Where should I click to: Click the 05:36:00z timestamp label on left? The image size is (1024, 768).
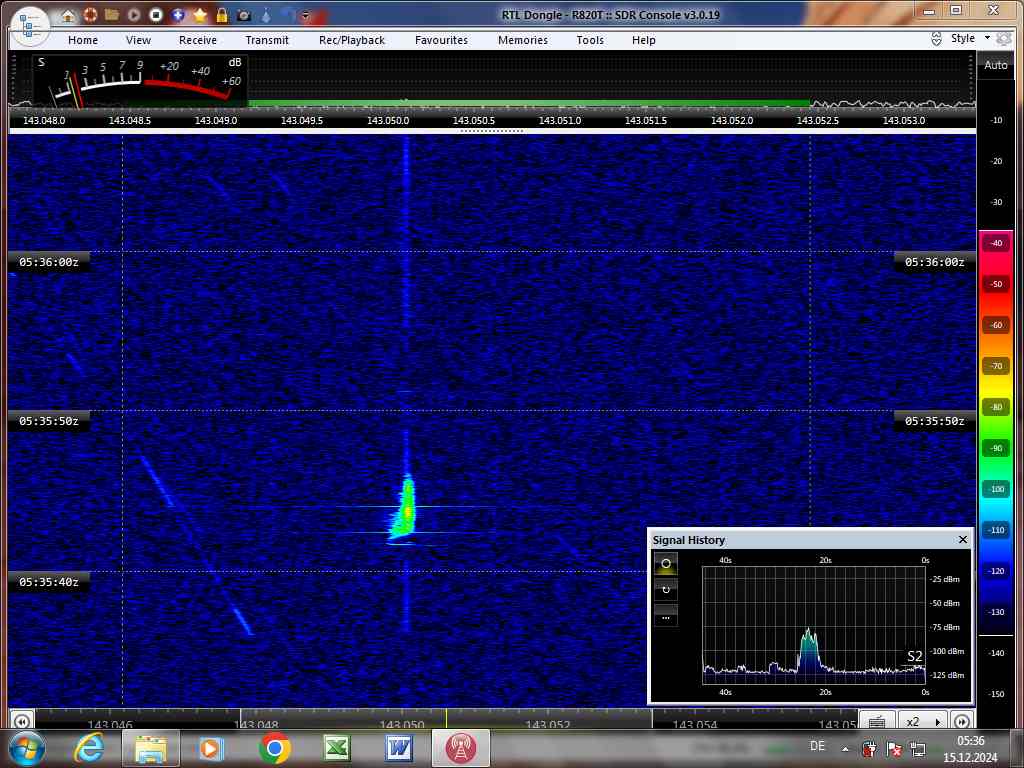(x=49, y=262)
